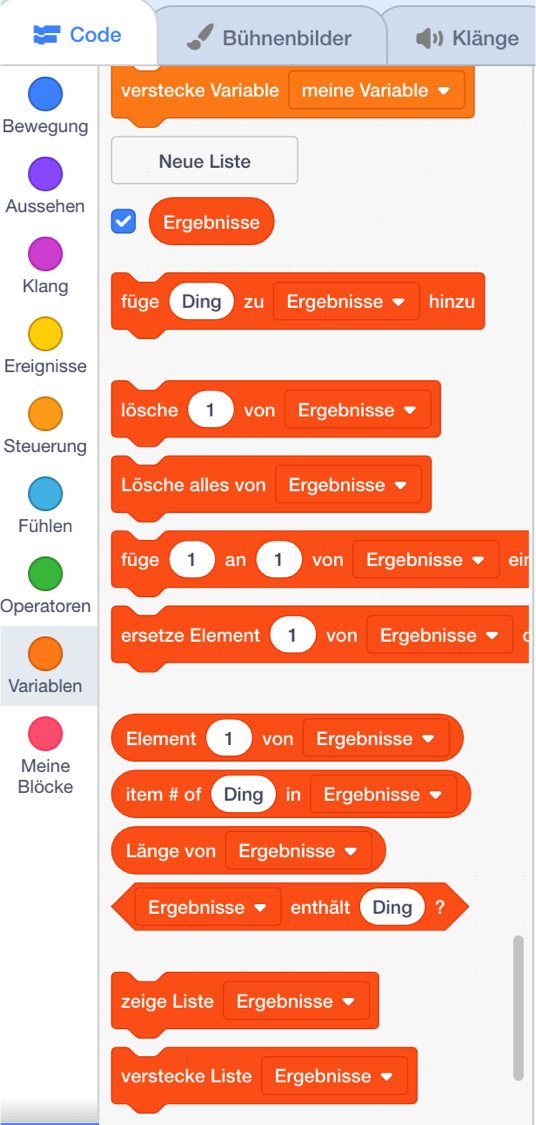
Task: Choose the magenta Klang category icon
Action: pos(45,254)
